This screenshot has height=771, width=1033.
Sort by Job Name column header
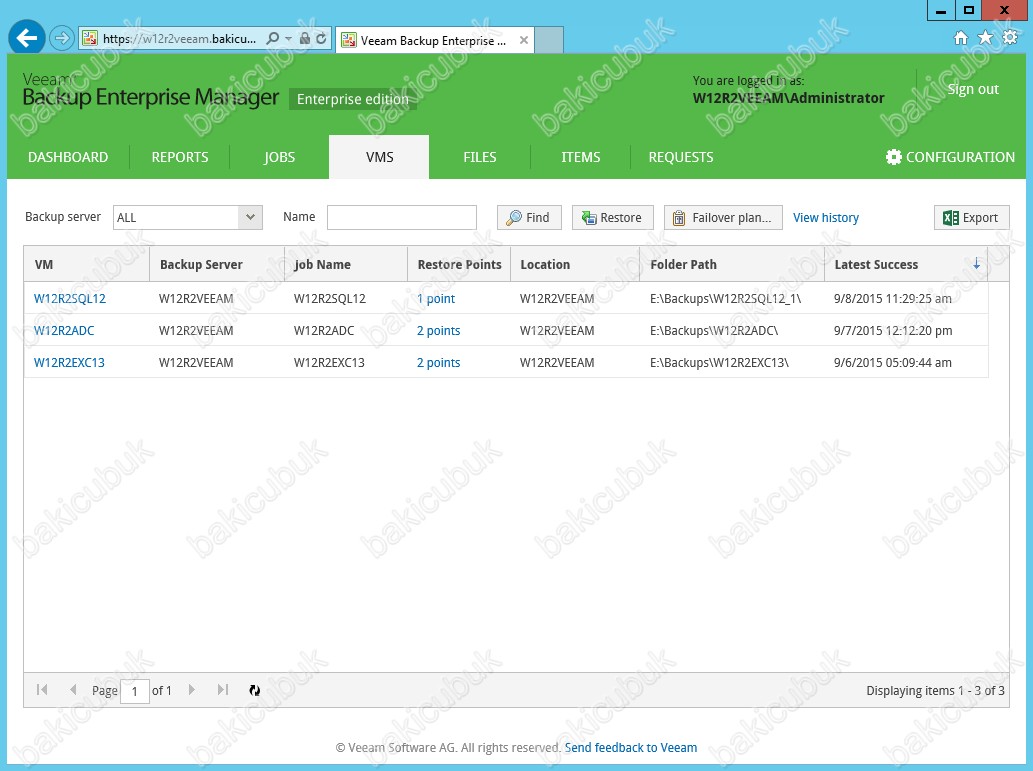346,264
